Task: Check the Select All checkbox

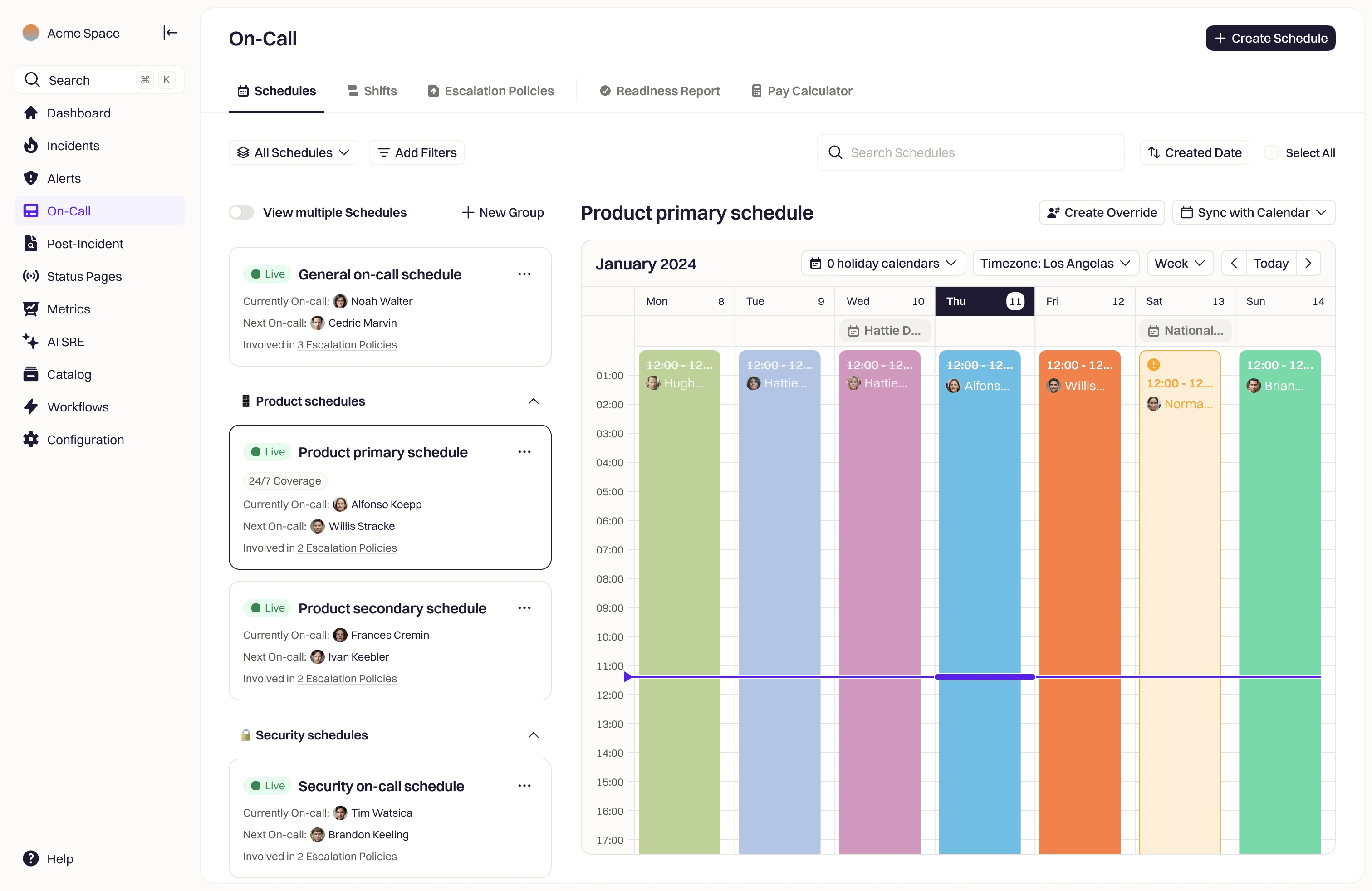Action: (1270, 153)
